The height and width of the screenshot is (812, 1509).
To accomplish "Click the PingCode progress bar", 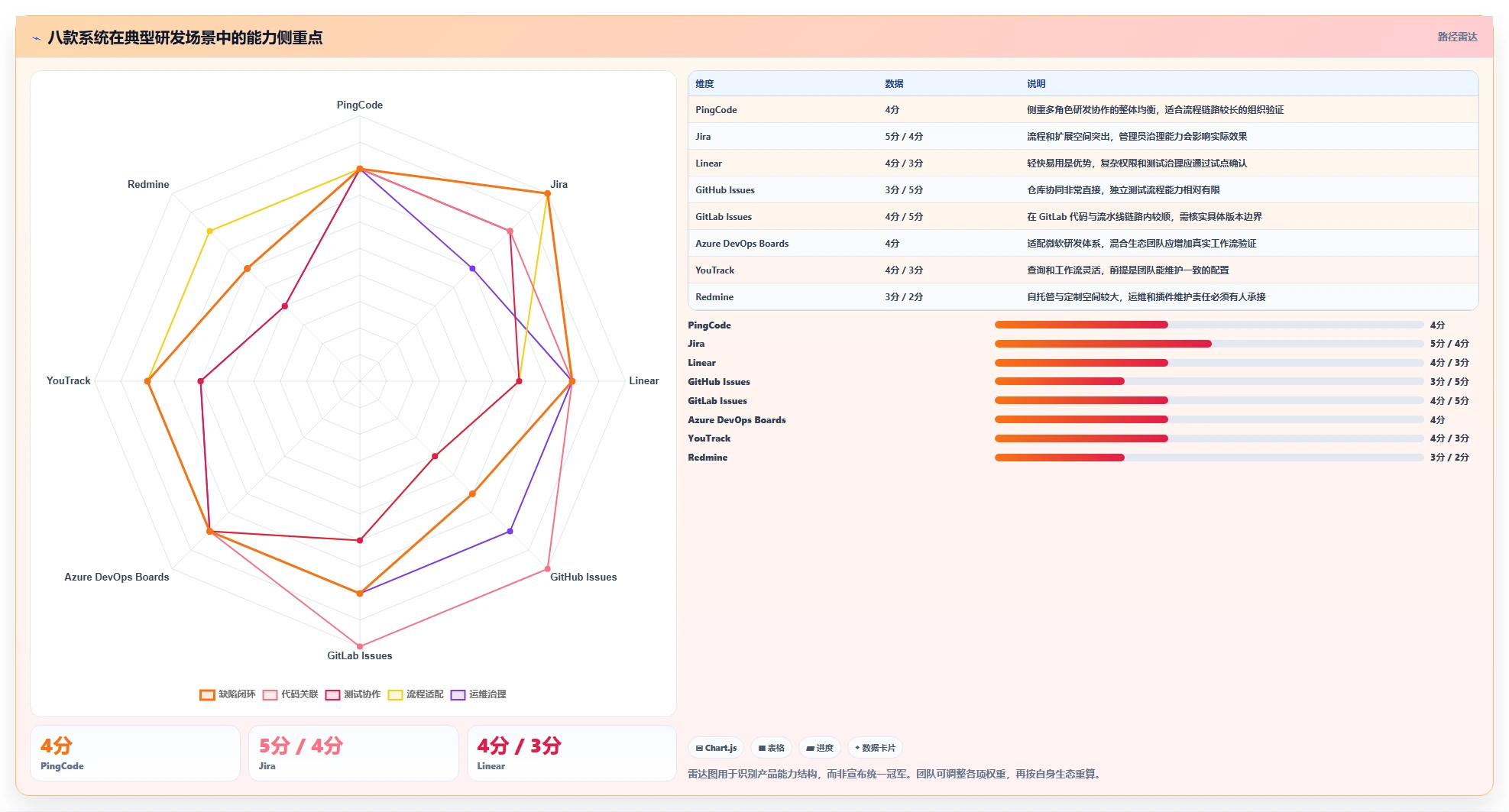I will (x=1209, y=325).
